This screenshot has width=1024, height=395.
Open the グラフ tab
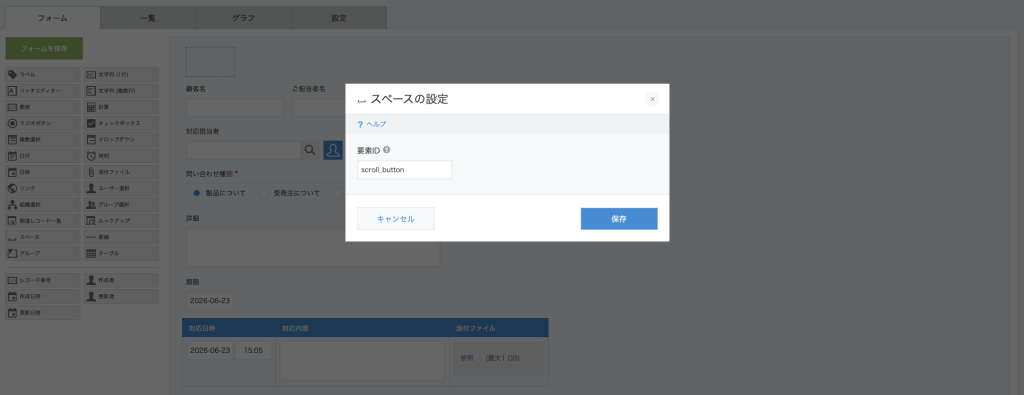[x=244, y=18]
